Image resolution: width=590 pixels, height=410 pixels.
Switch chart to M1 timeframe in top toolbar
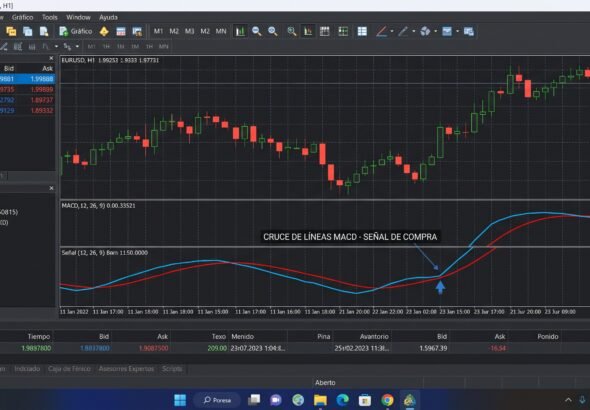pos(158,31)
